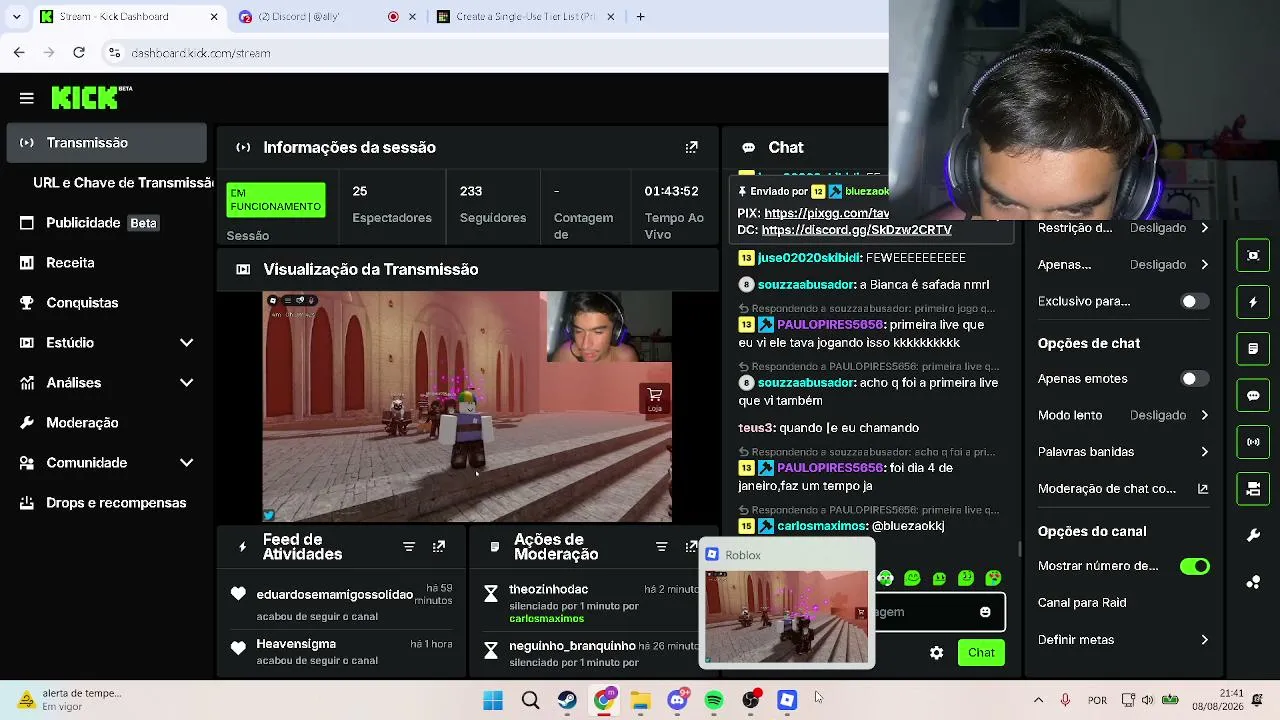
Task: Toggle Exclusivo para switch
Action: tap(1194, 301)
